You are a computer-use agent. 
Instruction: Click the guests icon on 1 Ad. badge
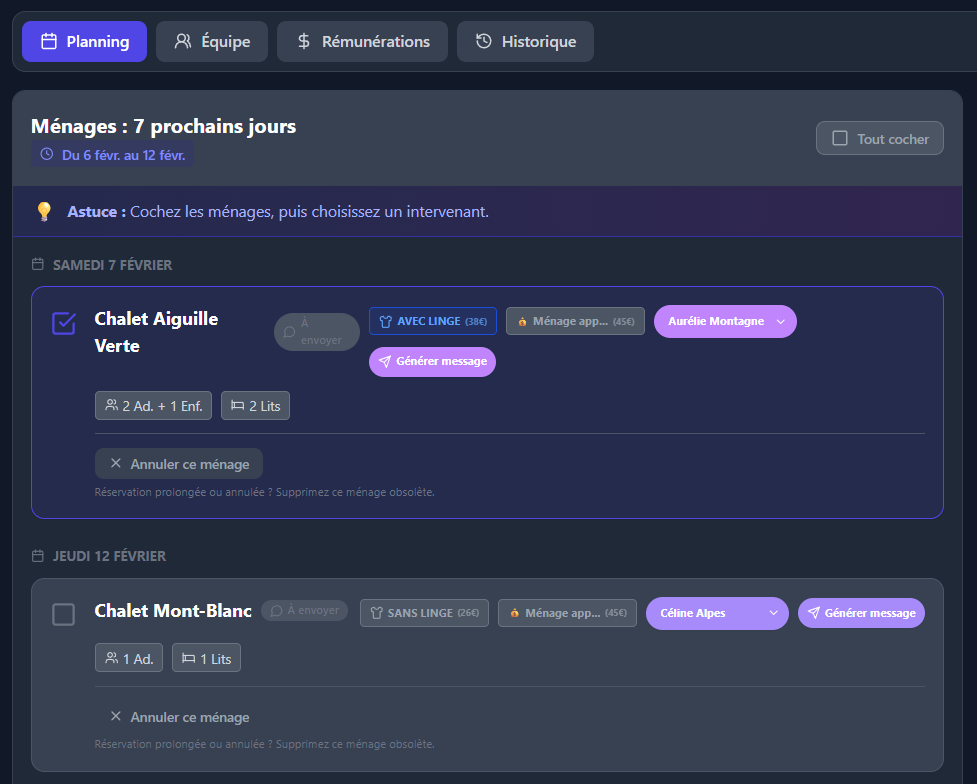pos(111,659)
